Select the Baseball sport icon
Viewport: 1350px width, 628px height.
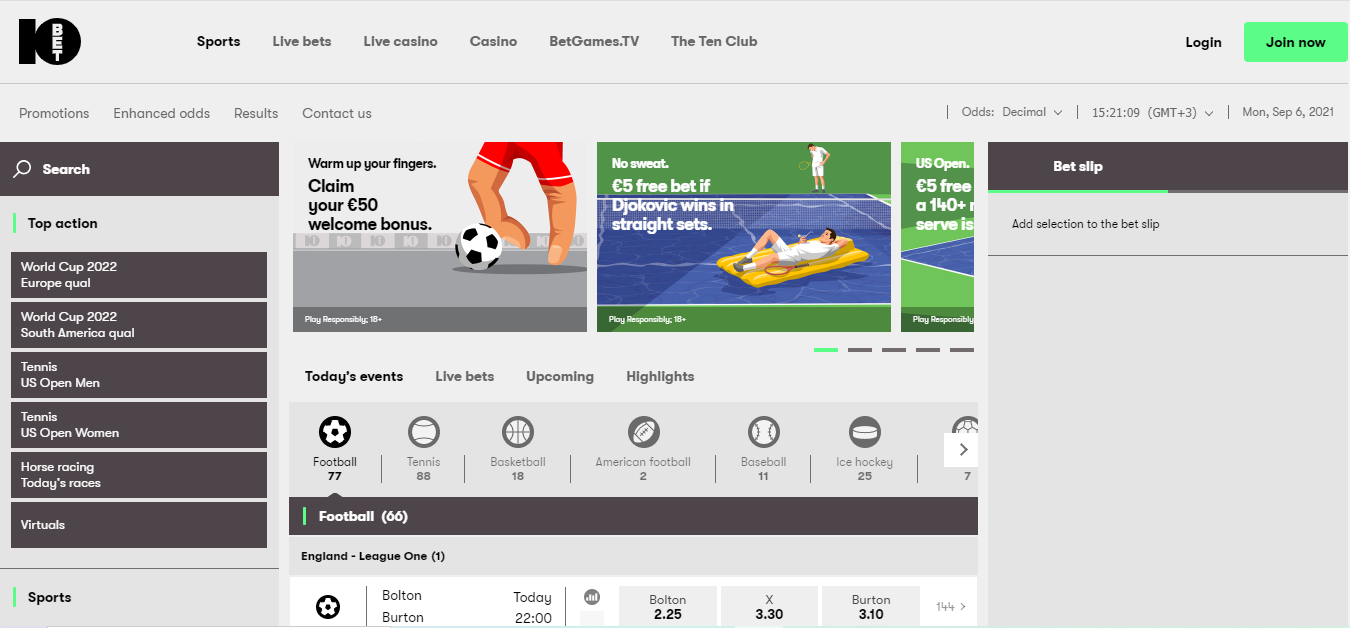763,432
